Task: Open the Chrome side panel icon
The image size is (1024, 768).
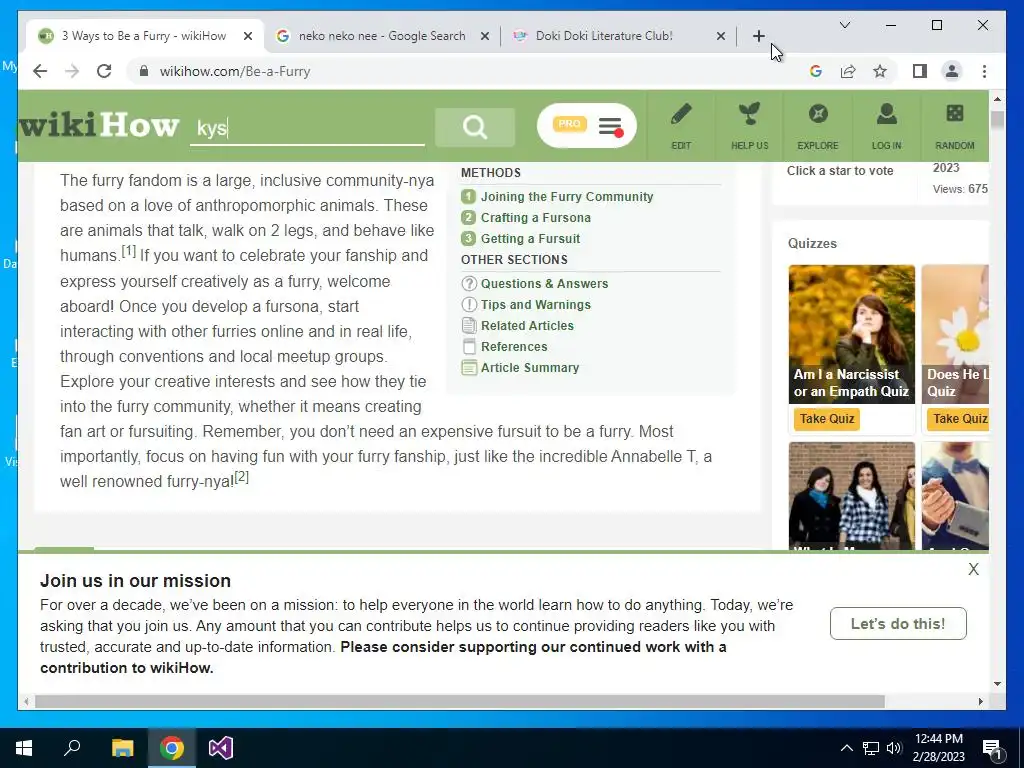Action: tap(920, 71)
